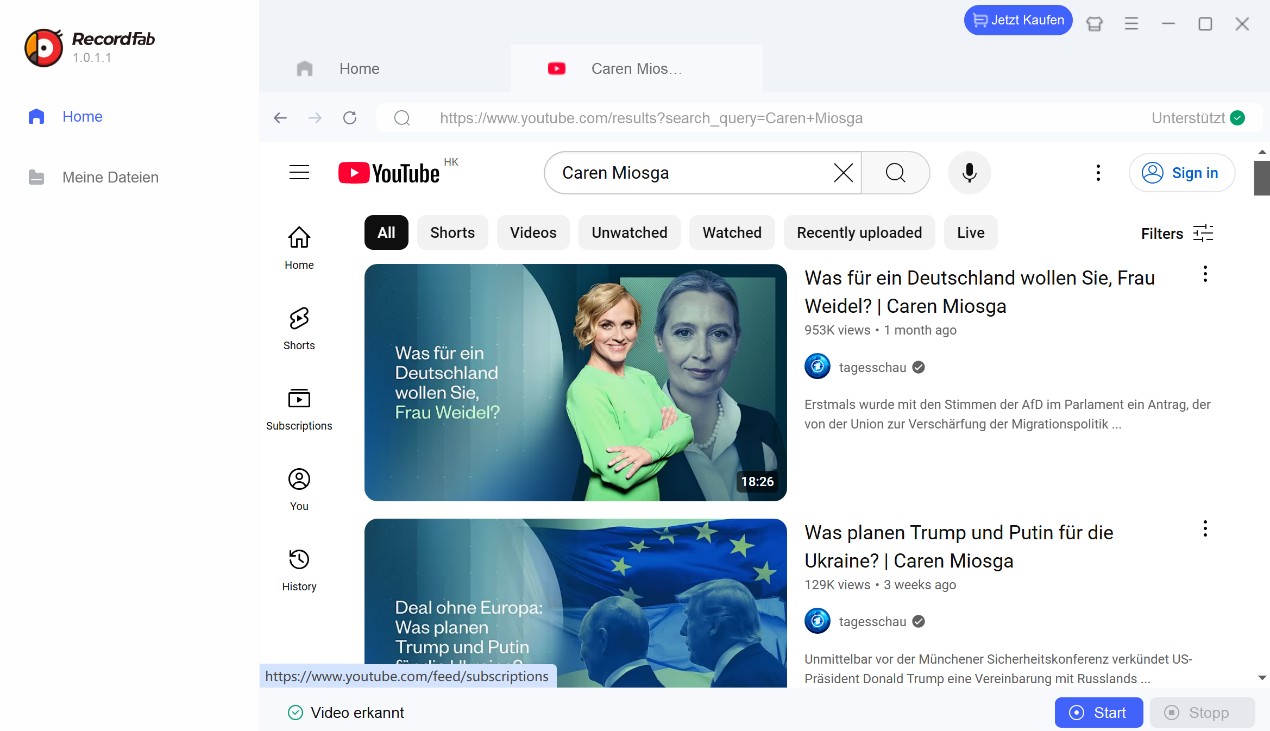Start recording with the Start button

pyautogui.click(x=1098, y=713)
